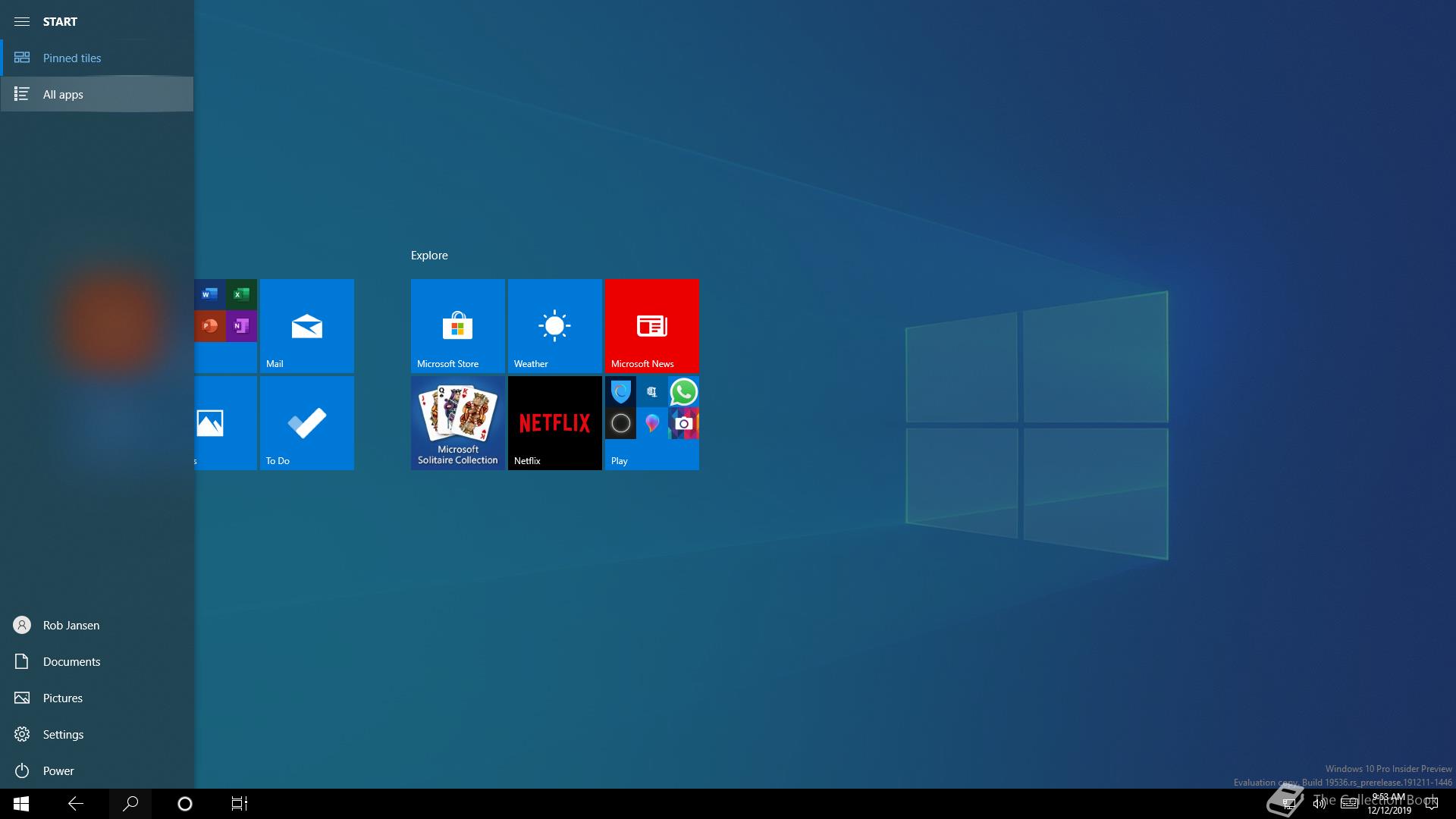This screenshot has height=819, width=1456.
Task: Switch to All apps list
Action: (63, 94)
